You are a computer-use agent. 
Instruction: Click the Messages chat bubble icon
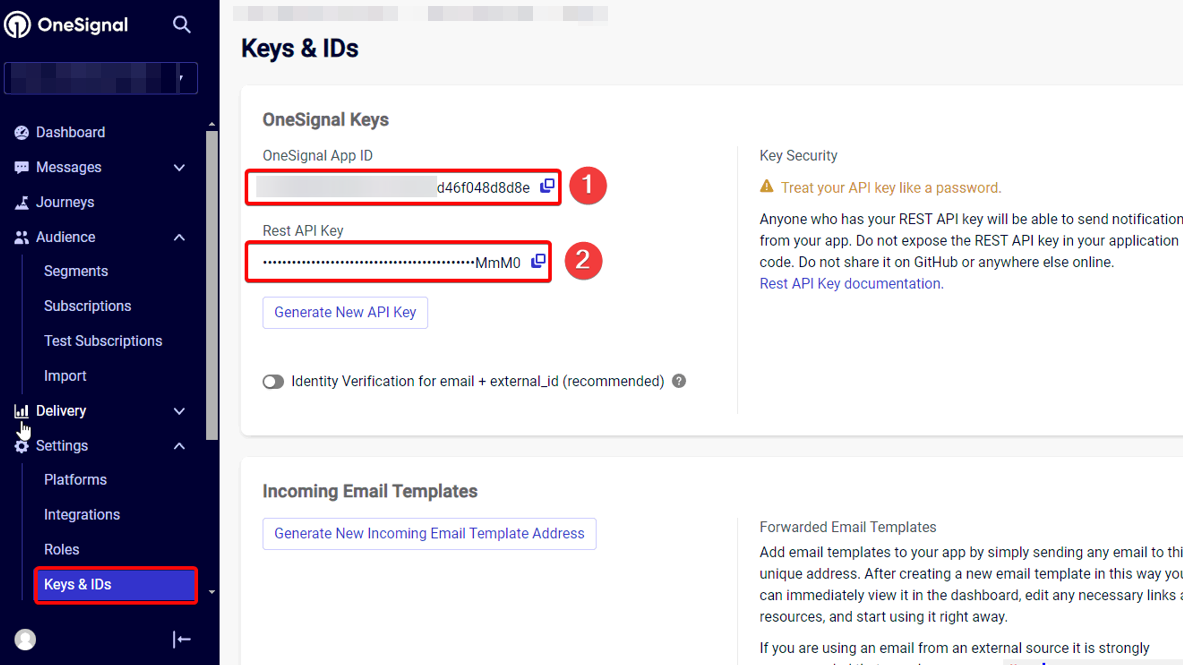[x=21, y=168]
